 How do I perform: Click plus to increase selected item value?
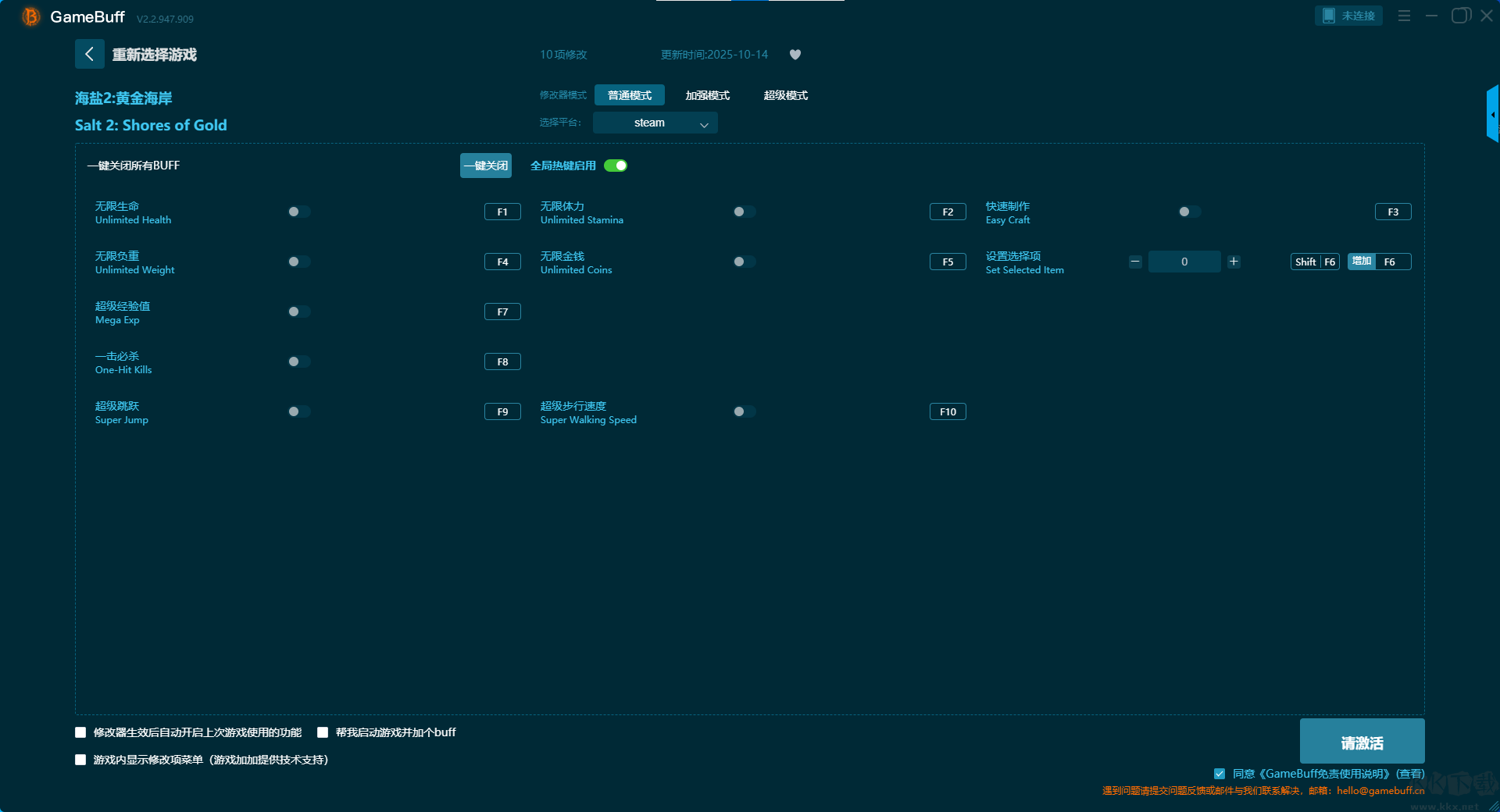(1234, 262)
